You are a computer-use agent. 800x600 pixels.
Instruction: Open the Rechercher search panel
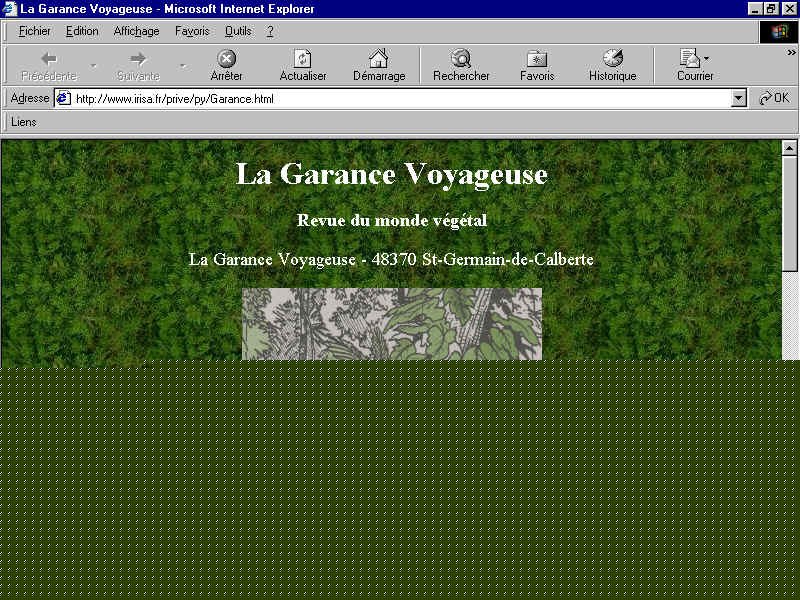click(461, 66)
